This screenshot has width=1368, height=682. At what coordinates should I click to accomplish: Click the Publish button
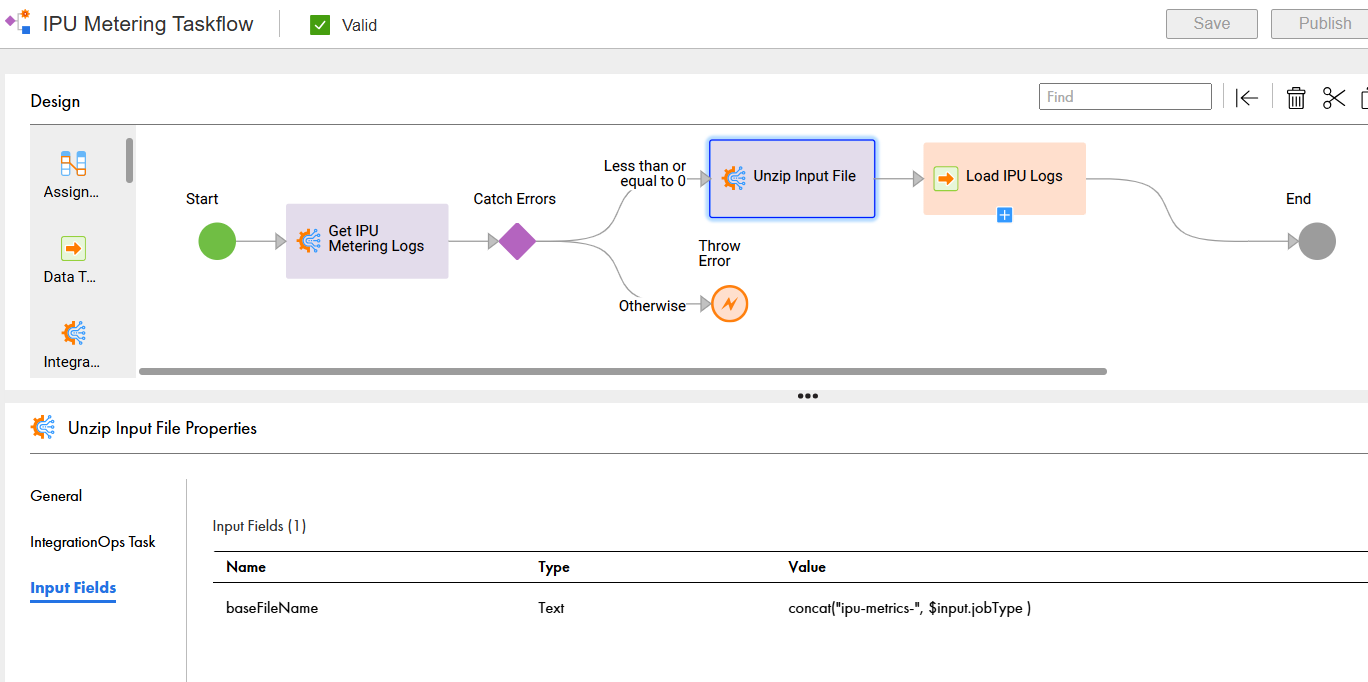point(1319,24)
